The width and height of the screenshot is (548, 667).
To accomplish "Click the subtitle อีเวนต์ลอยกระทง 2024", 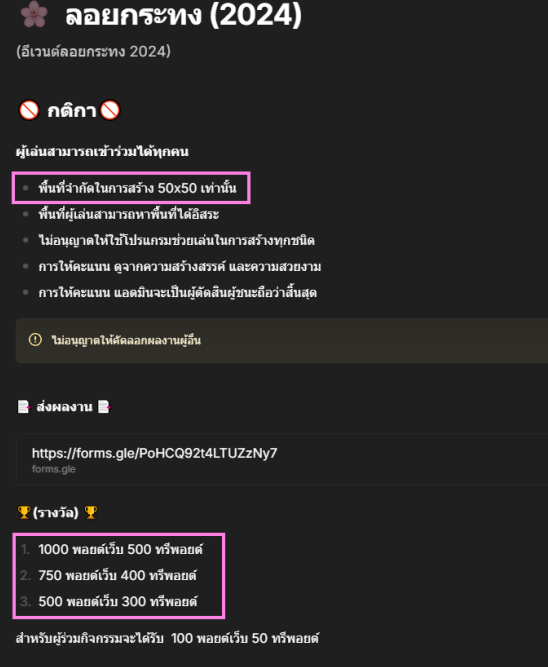I will (93, 51).
